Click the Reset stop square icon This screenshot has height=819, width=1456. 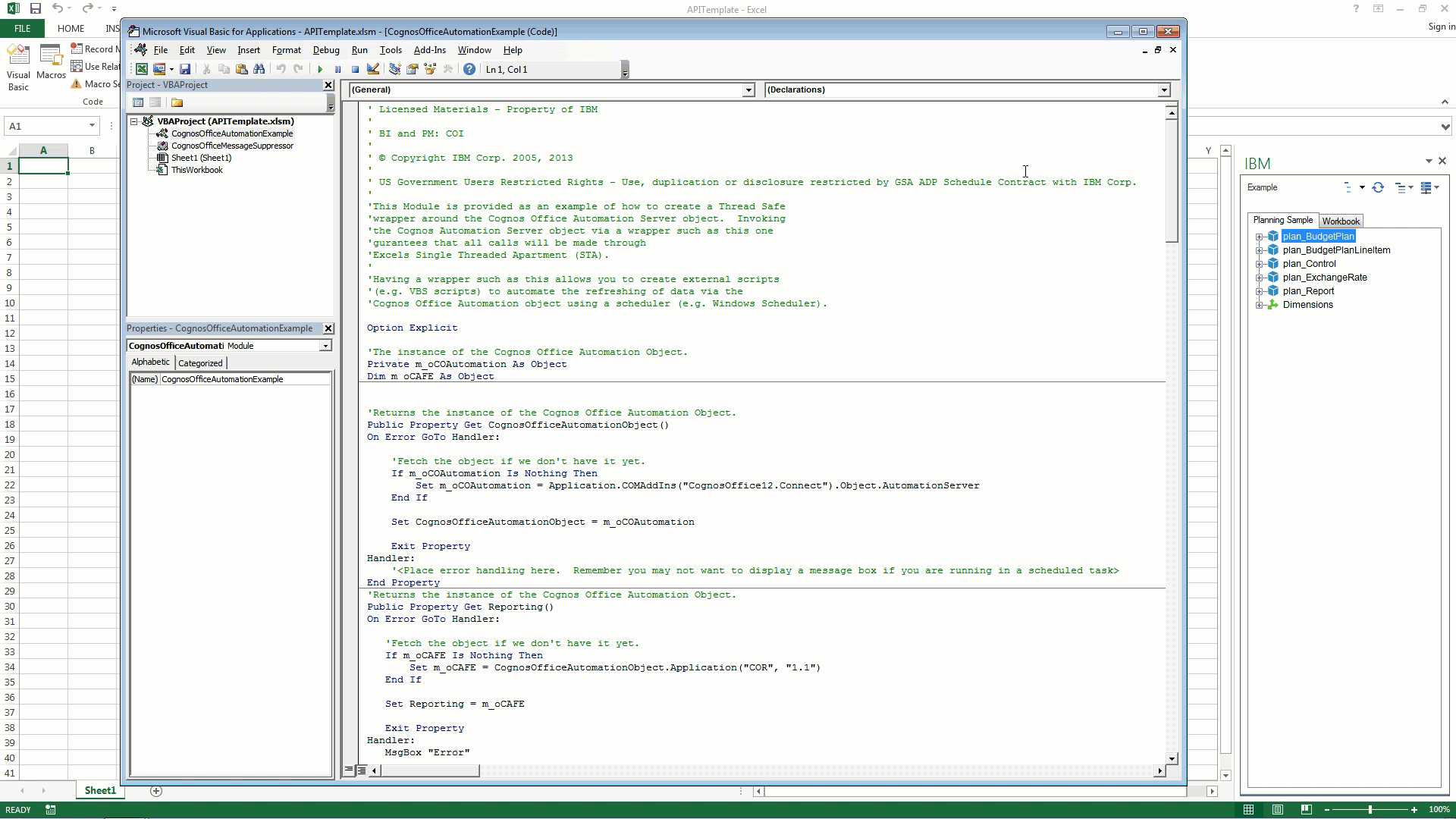(355, 69)
